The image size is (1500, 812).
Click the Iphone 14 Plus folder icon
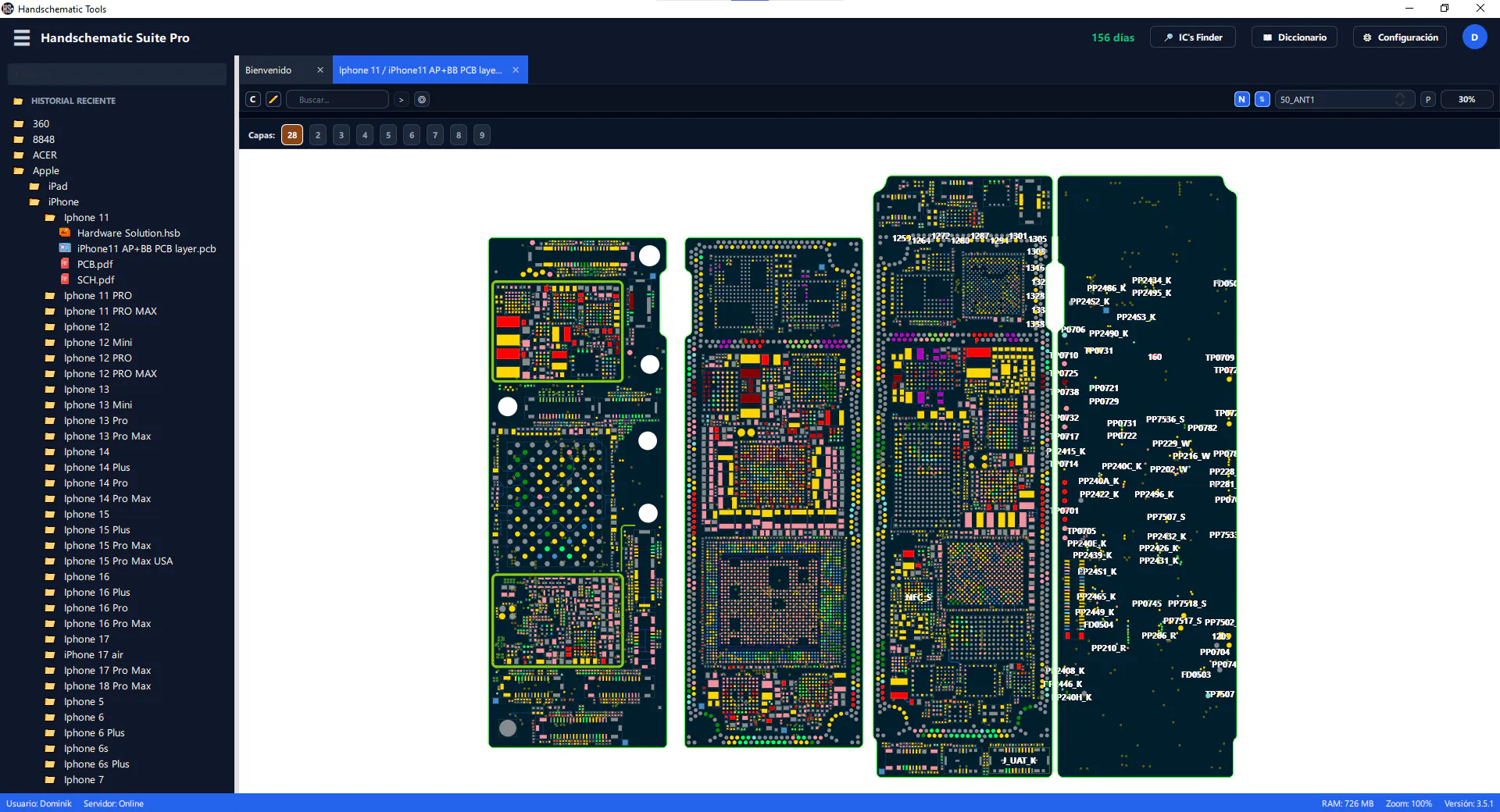(x=50, y=467)
